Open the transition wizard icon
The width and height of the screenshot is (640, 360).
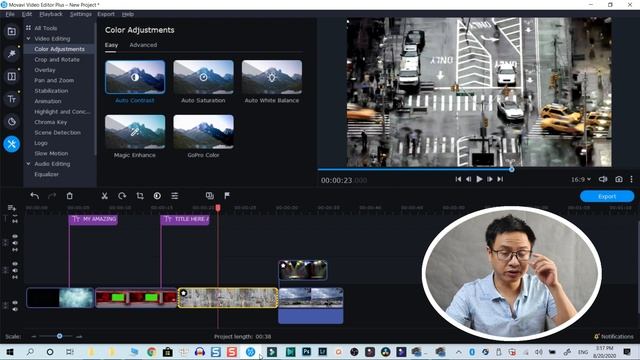tap(210, 196)
